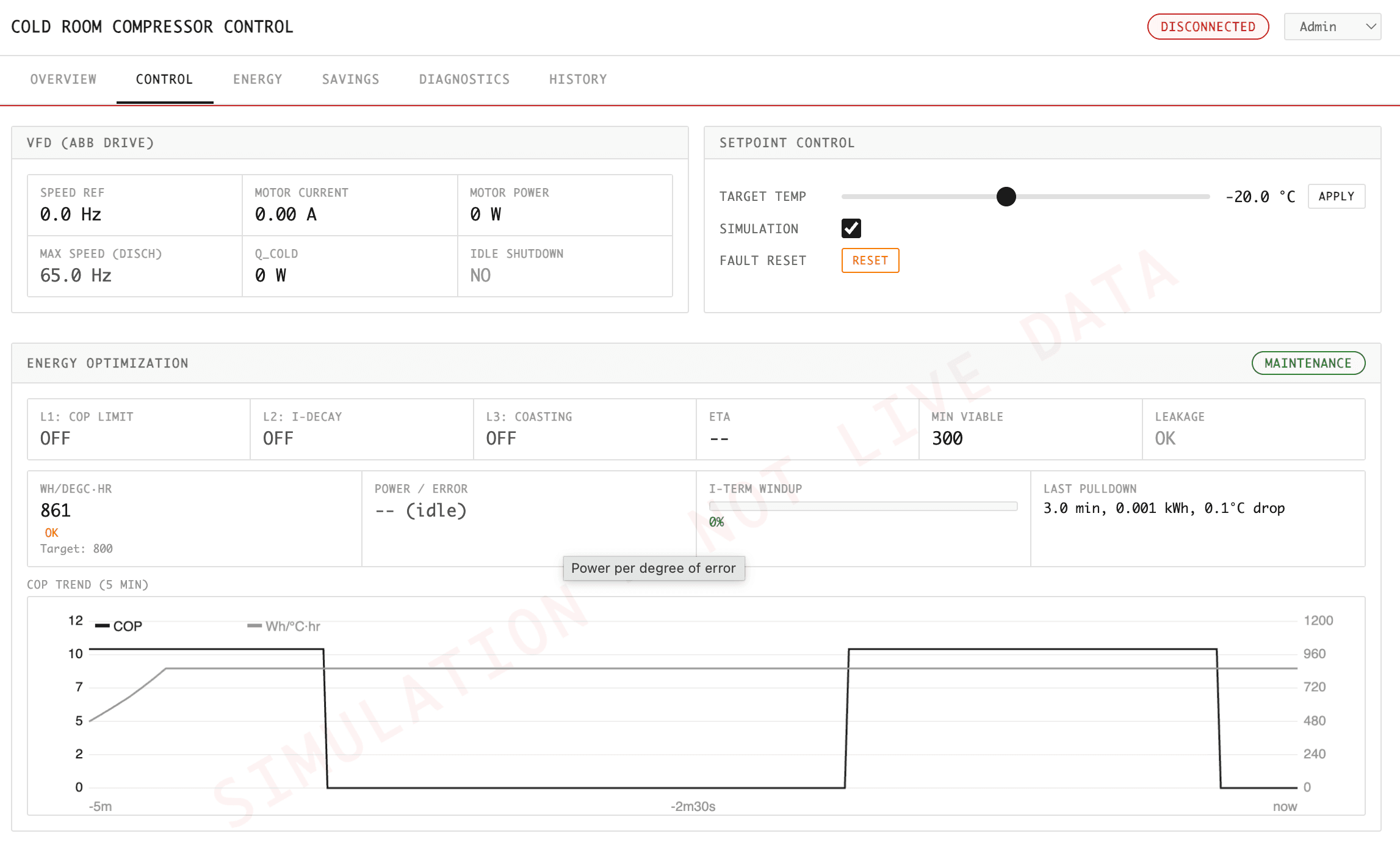Click the Disconnected status badge
This screenshot has height=850, width=1400.
point(1208,27)
